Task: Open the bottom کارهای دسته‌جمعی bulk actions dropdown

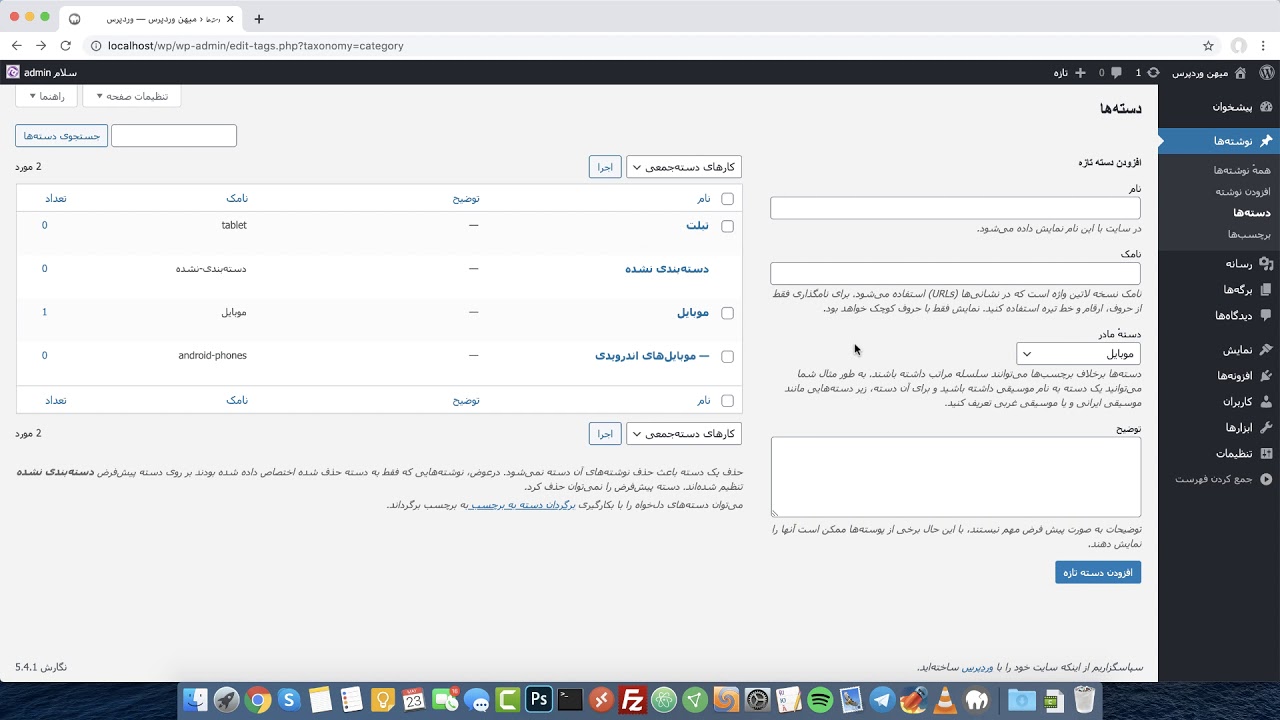Action: [684, 434]
